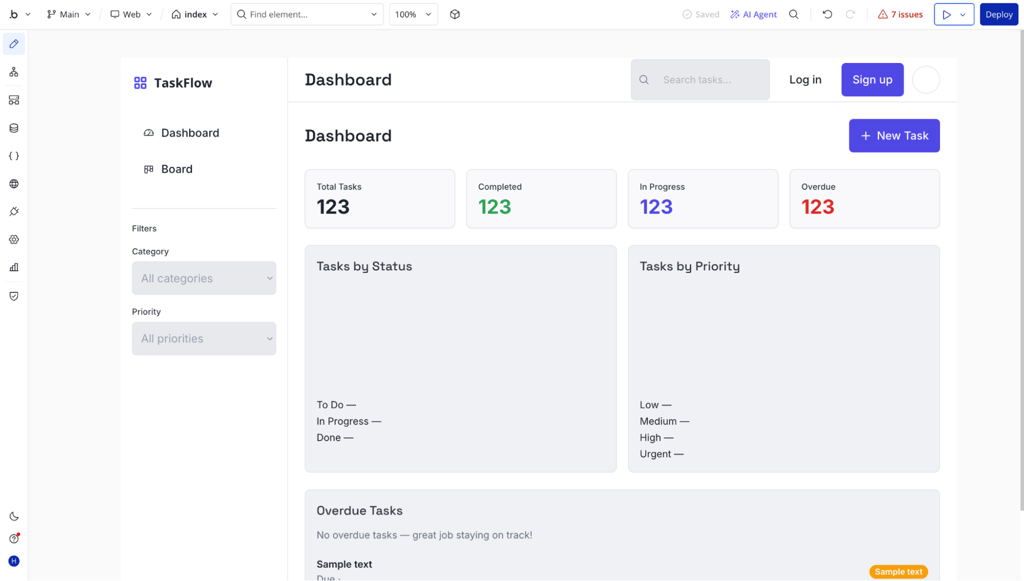This screenshot has height=581, width=1024.
Task: Open the Web platform dropdown
Action: click(131, 14)
